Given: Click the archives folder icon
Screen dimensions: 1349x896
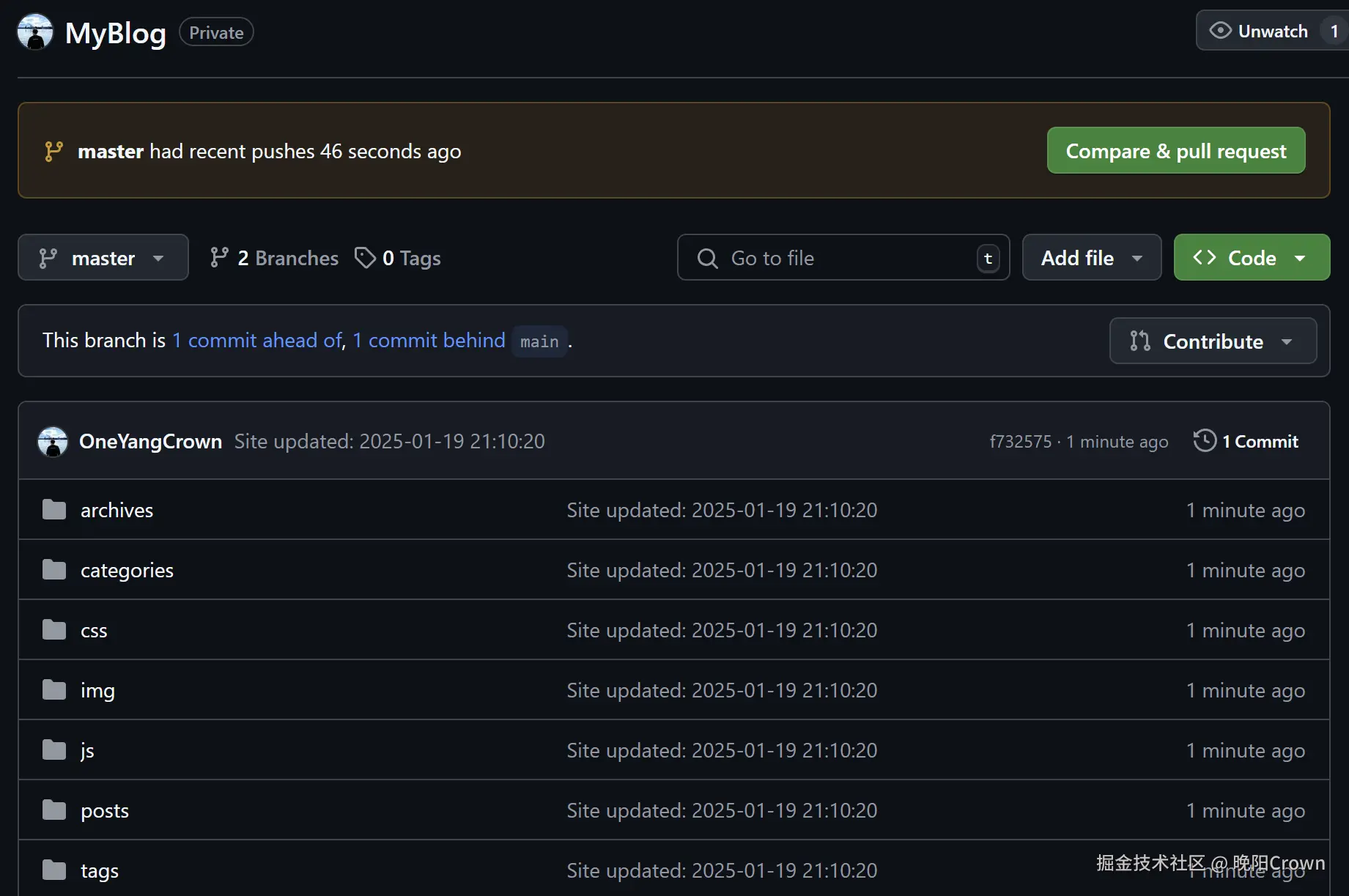Looking at the screenshot, I should pos(54,510).
